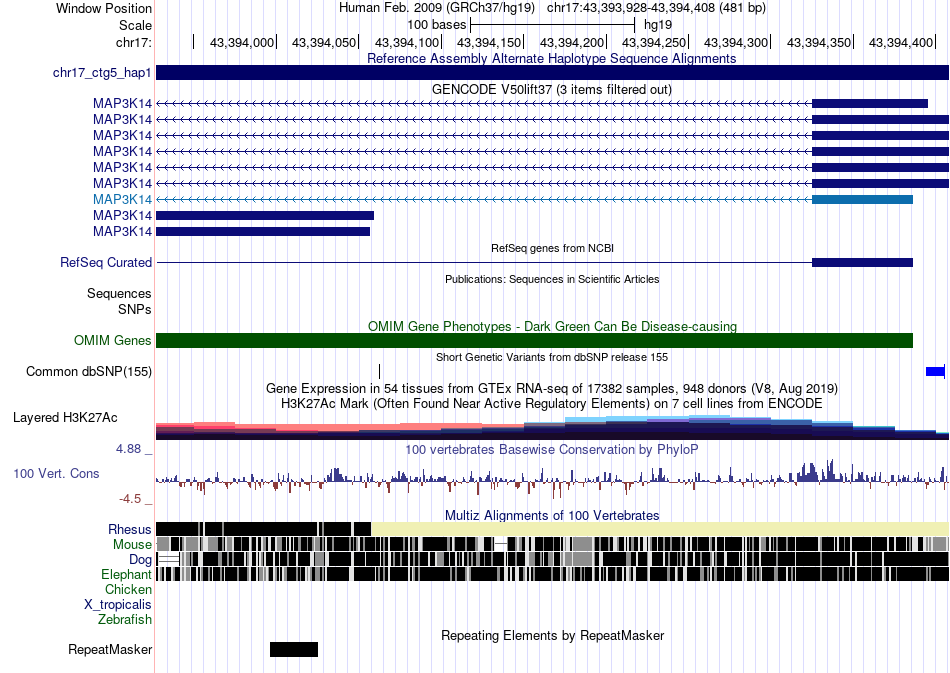Viewport: 950px width, 673px height.
Task: Click the -4.5 lower scale value
Action: (x=130, y=499)
